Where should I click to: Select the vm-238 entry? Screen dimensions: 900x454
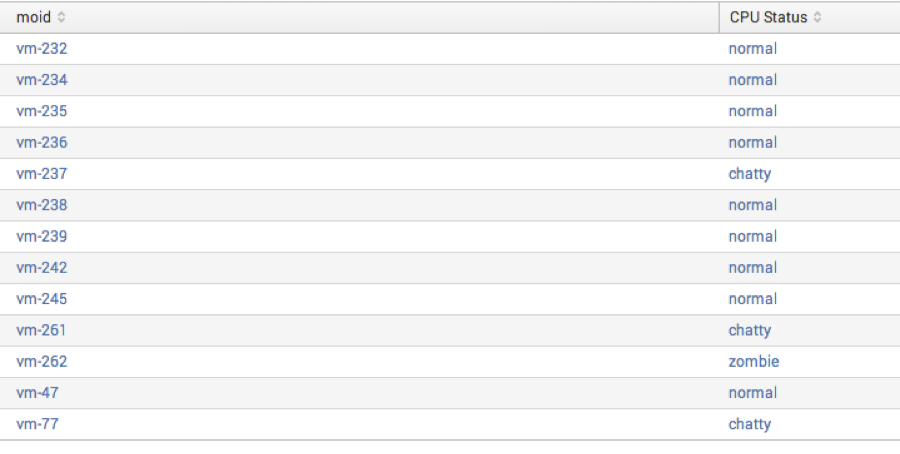pos(42,205)
